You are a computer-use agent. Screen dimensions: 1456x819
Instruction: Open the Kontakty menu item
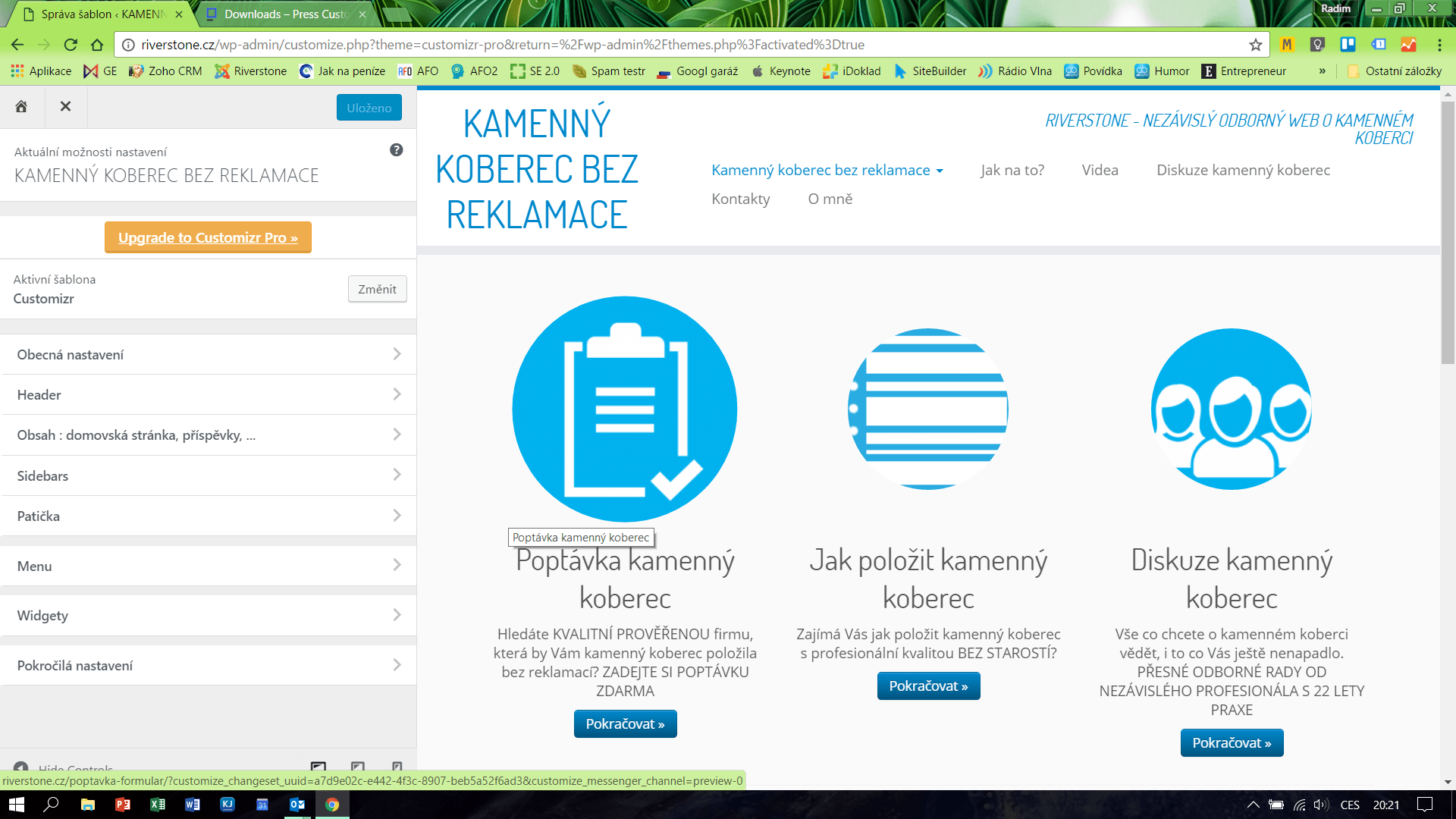coord(740,199)
